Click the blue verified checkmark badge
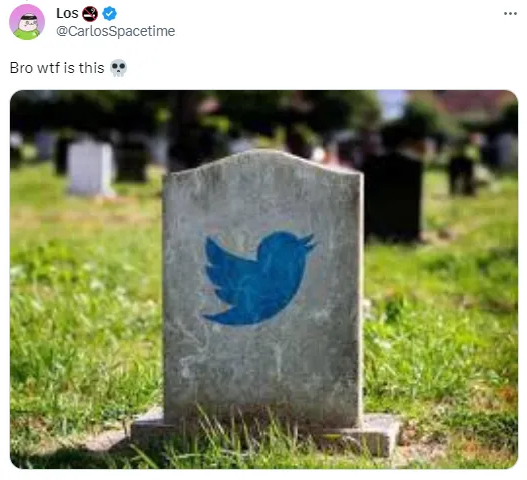527x480 pixels. [110, 13]
